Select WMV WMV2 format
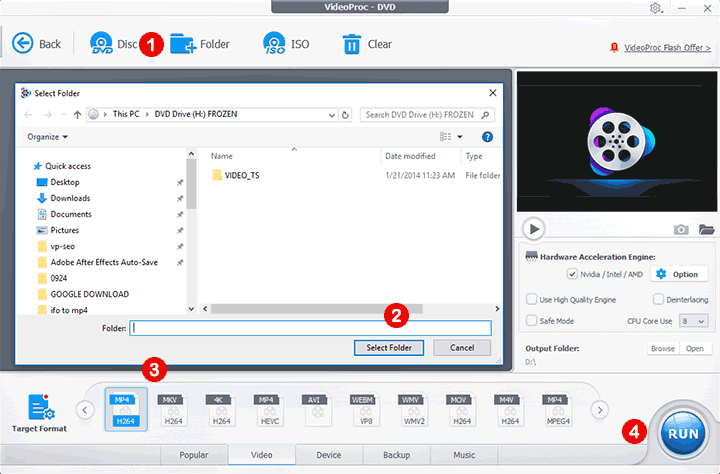 [x=414, y=409]
